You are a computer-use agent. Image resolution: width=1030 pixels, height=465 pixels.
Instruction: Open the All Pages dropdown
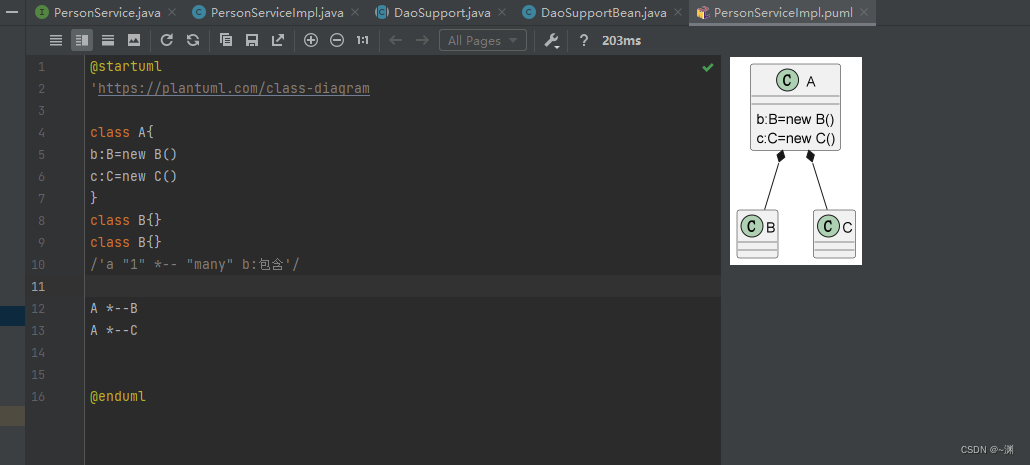click(x=483, y=41)
